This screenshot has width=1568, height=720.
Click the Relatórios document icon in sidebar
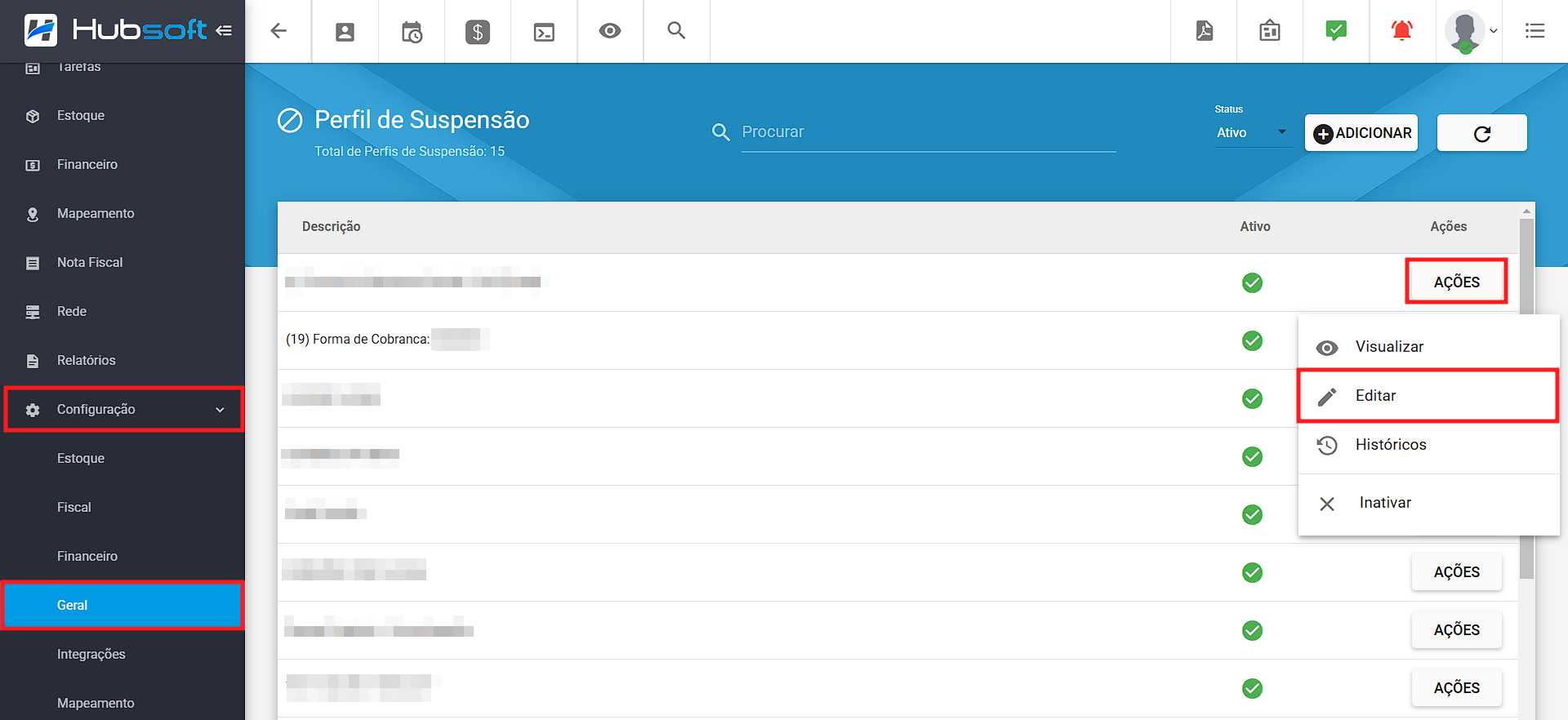[x=33, y=361]
